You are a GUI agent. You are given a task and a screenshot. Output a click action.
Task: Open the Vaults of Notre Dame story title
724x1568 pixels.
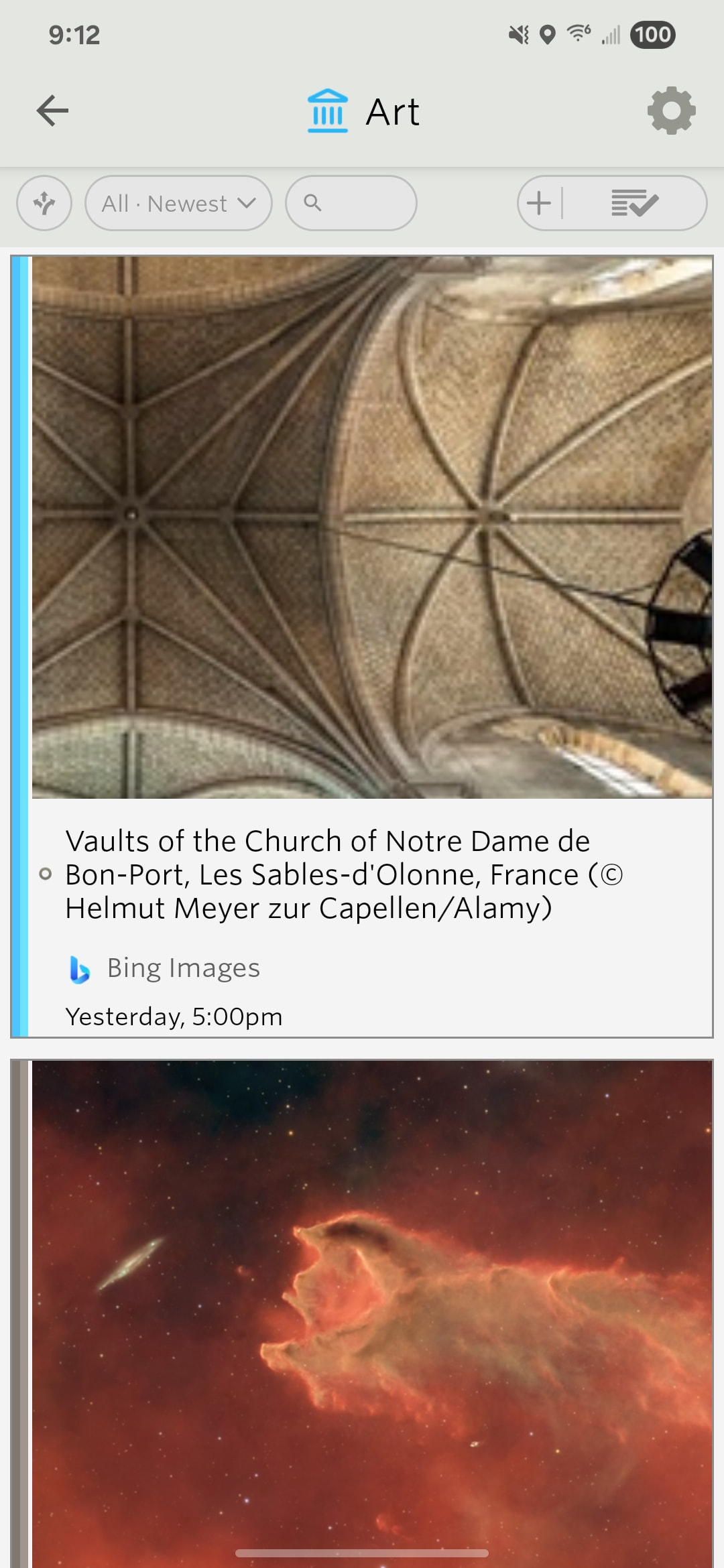click(x=343, y=874)
